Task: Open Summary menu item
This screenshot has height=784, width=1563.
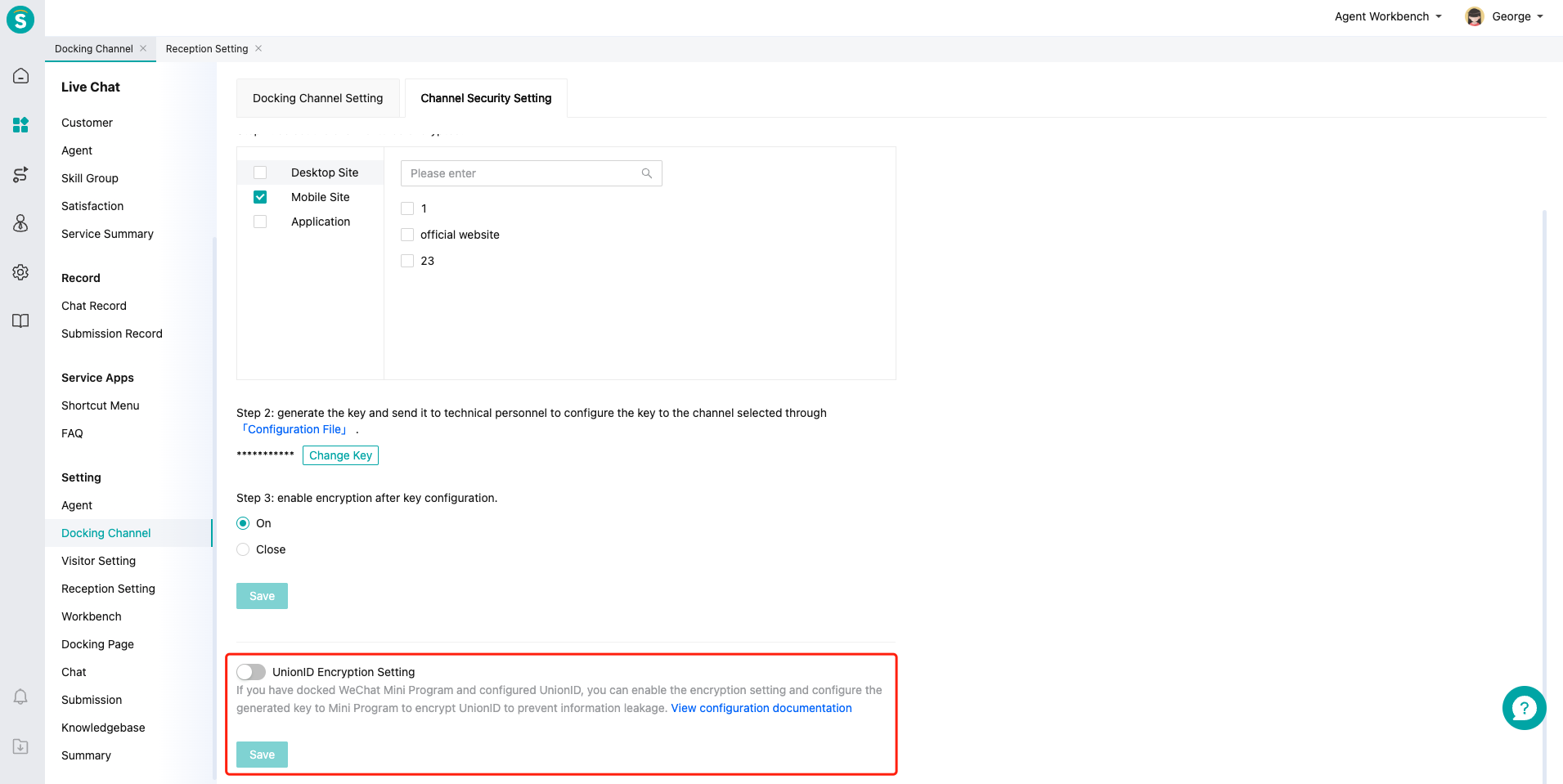Action: [x=86, y=755]
